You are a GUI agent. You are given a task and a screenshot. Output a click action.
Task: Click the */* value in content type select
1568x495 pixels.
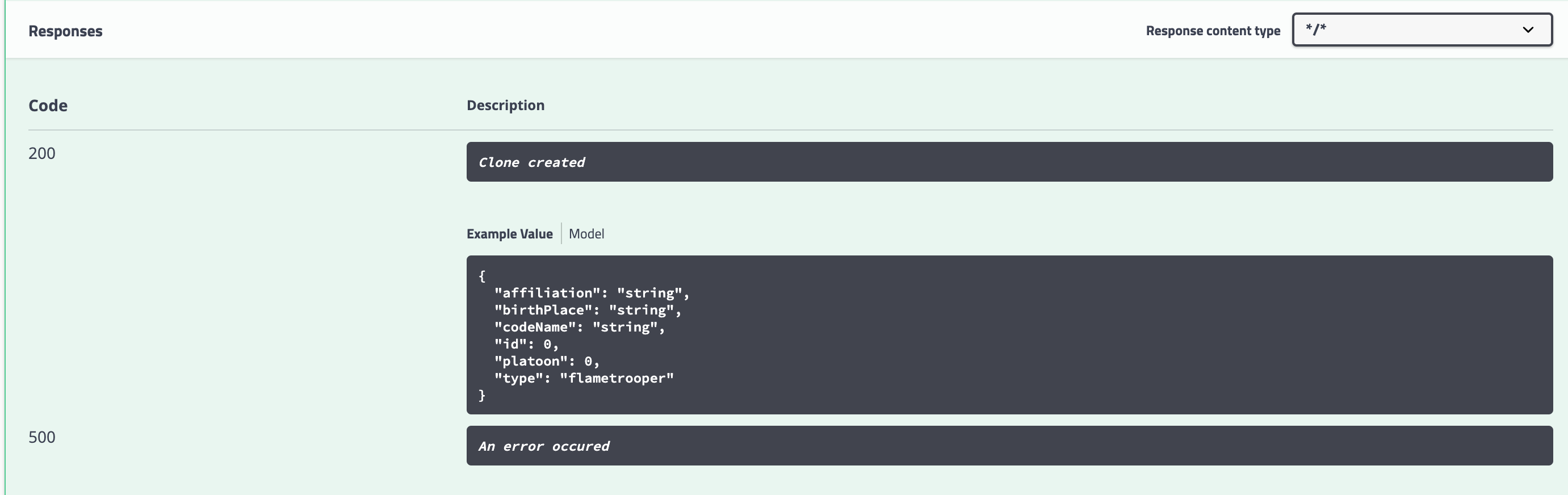click(x=1315, y=28)
